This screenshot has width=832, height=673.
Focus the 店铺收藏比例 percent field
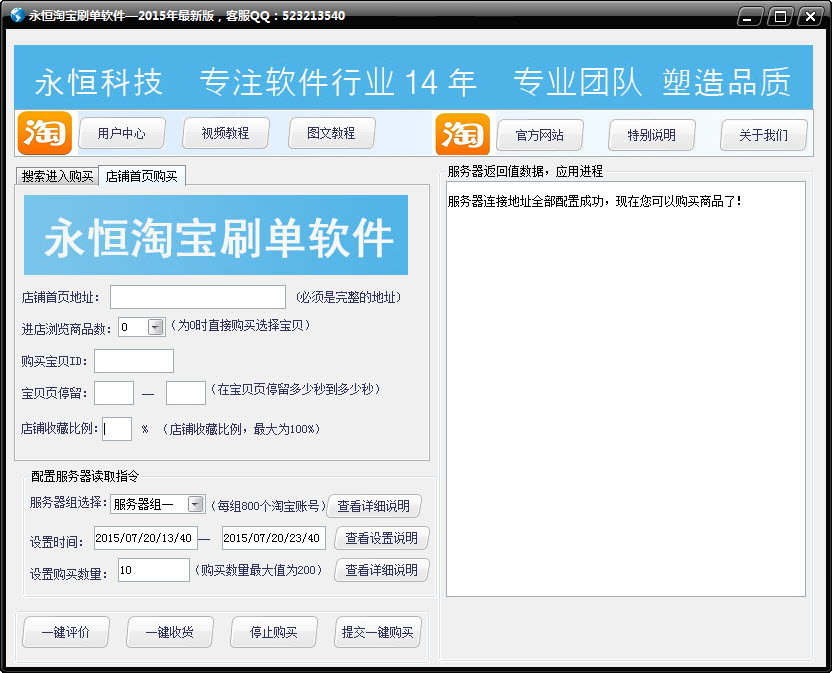tap(117, 429)
